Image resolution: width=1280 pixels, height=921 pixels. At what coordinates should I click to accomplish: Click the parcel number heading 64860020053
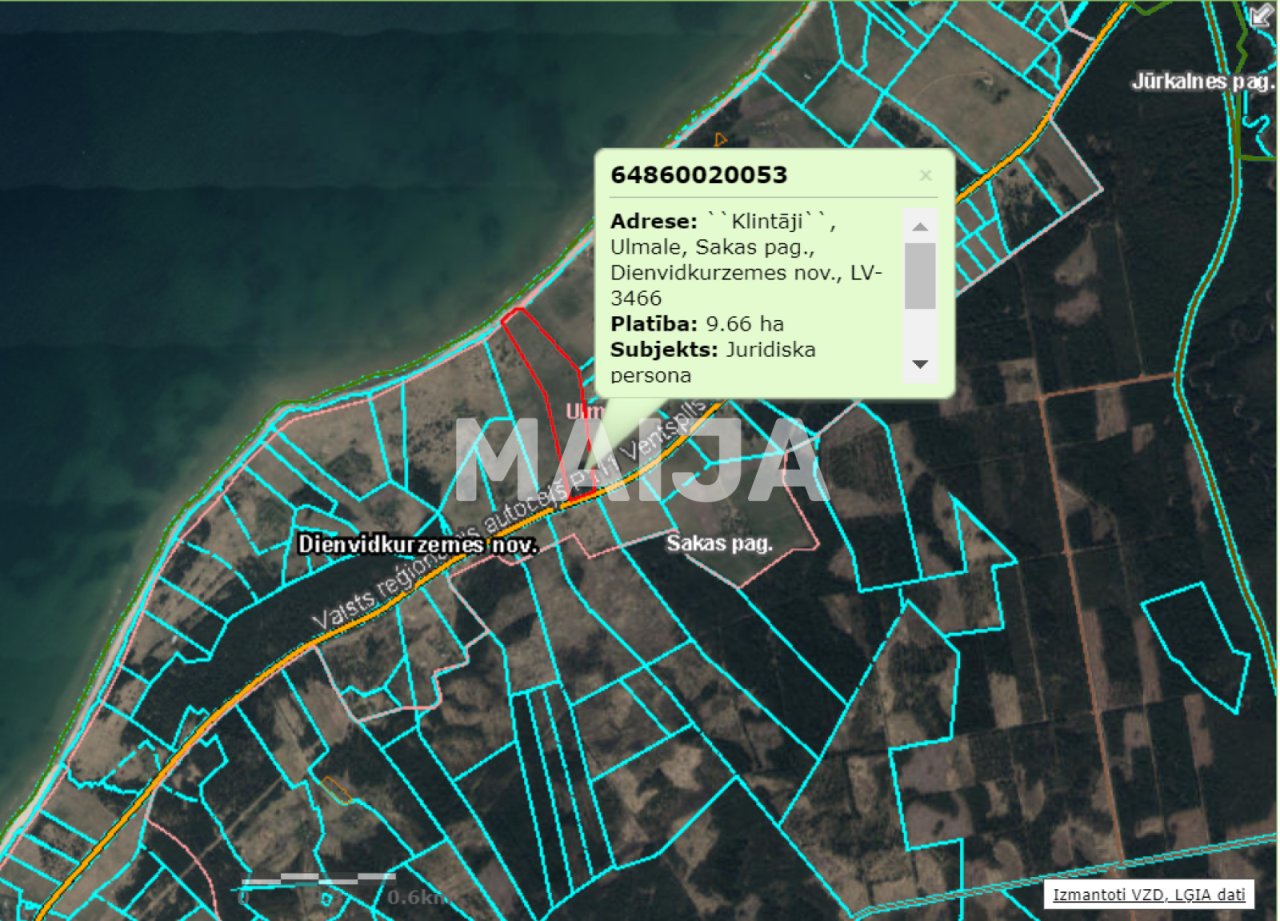pos(699,176)
